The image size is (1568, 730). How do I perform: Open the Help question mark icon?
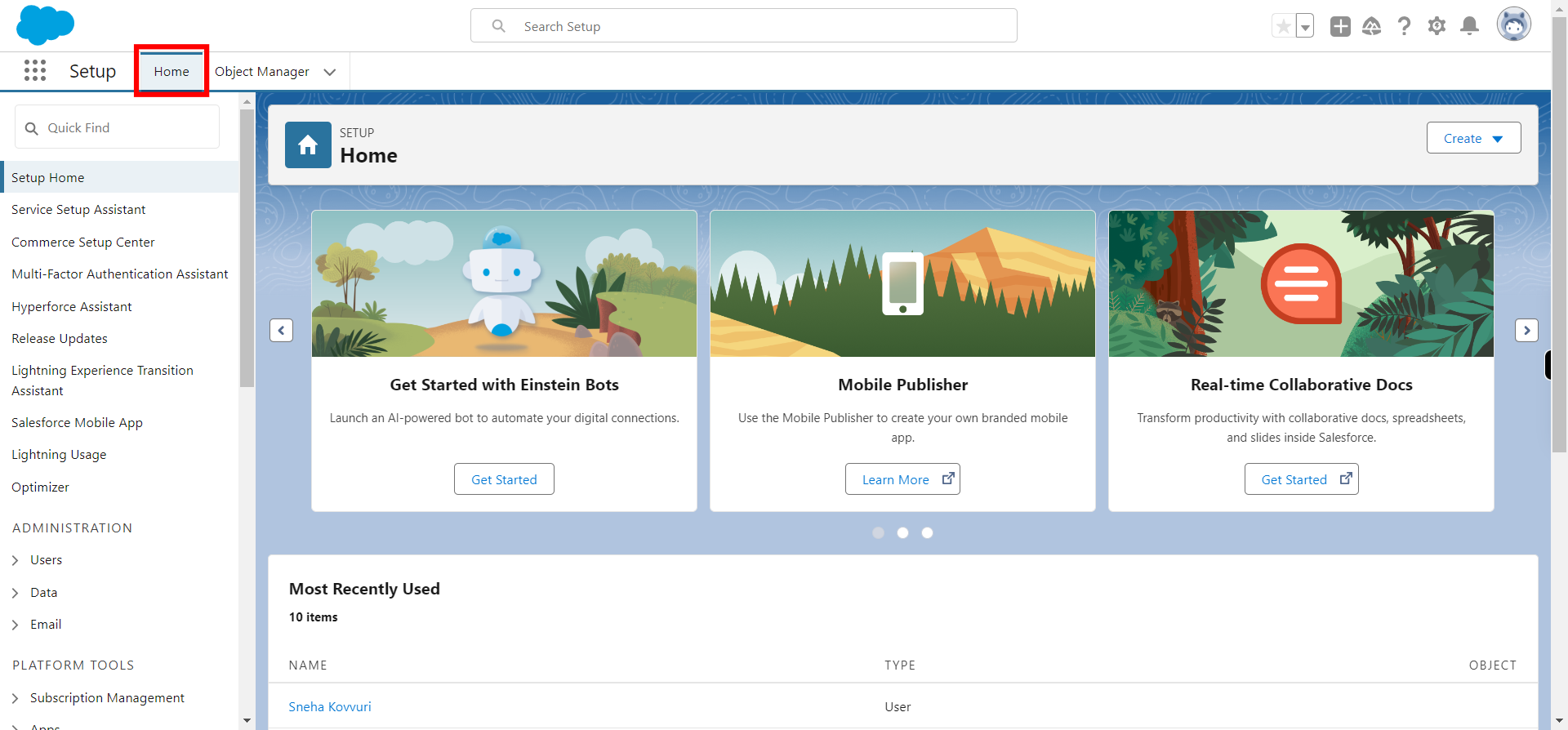(x=1404, y=26)
